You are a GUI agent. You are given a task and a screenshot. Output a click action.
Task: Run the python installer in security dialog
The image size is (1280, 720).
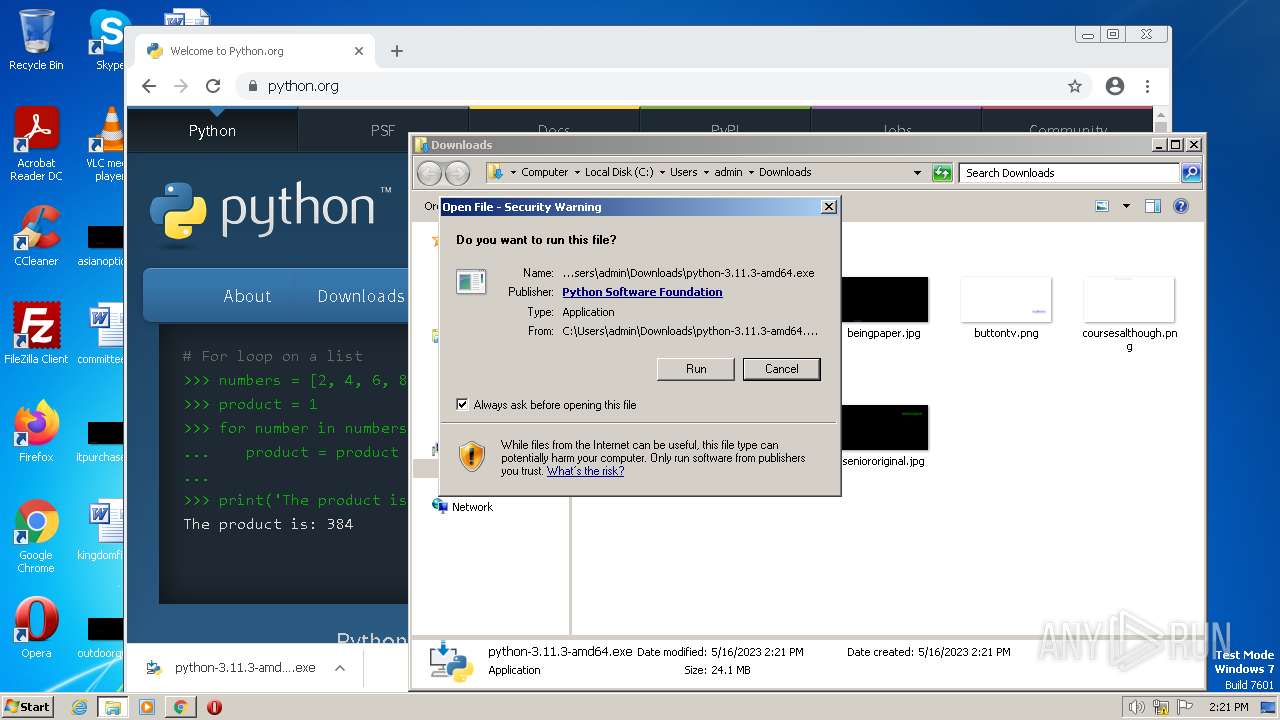[696, 369]
